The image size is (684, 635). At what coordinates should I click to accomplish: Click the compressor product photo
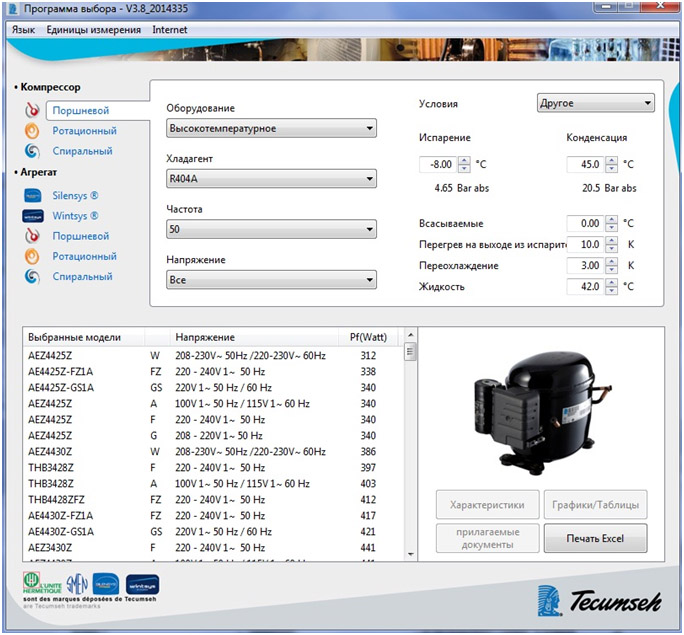pos(542,411)
